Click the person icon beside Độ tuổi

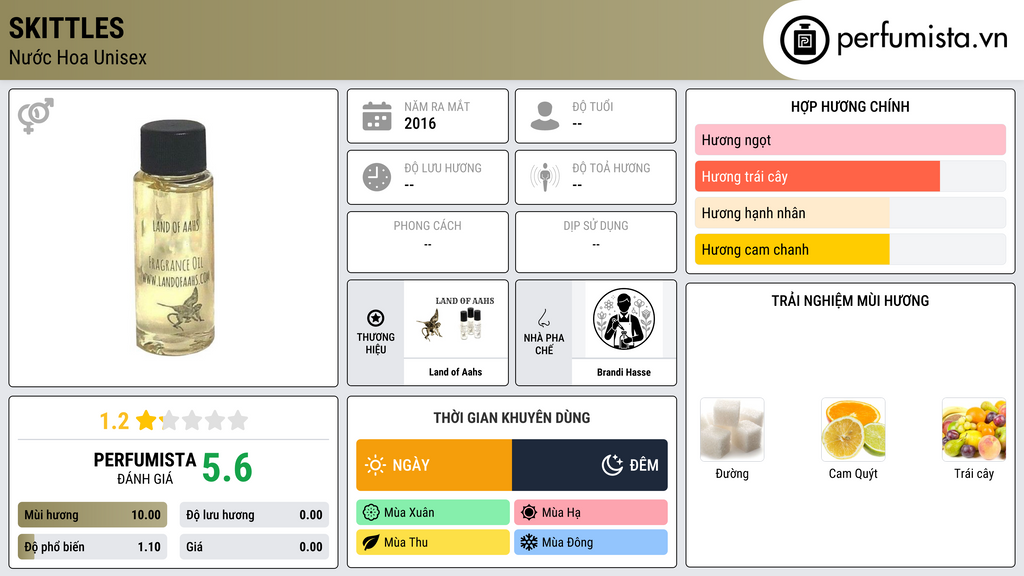[x=545, y=116]
